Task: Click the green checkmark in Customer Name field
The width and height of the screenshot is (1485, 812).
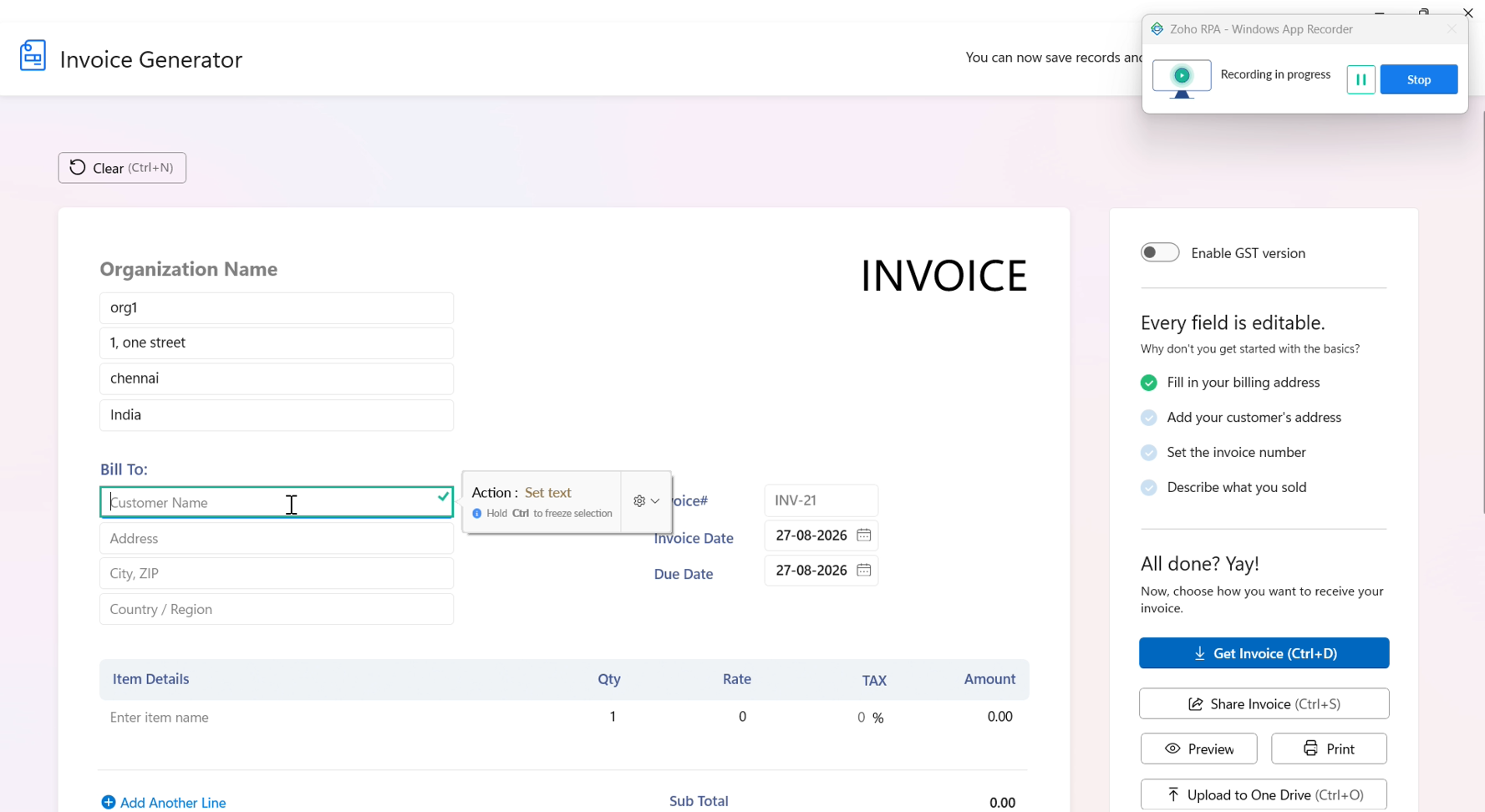Action: point(443,496)
